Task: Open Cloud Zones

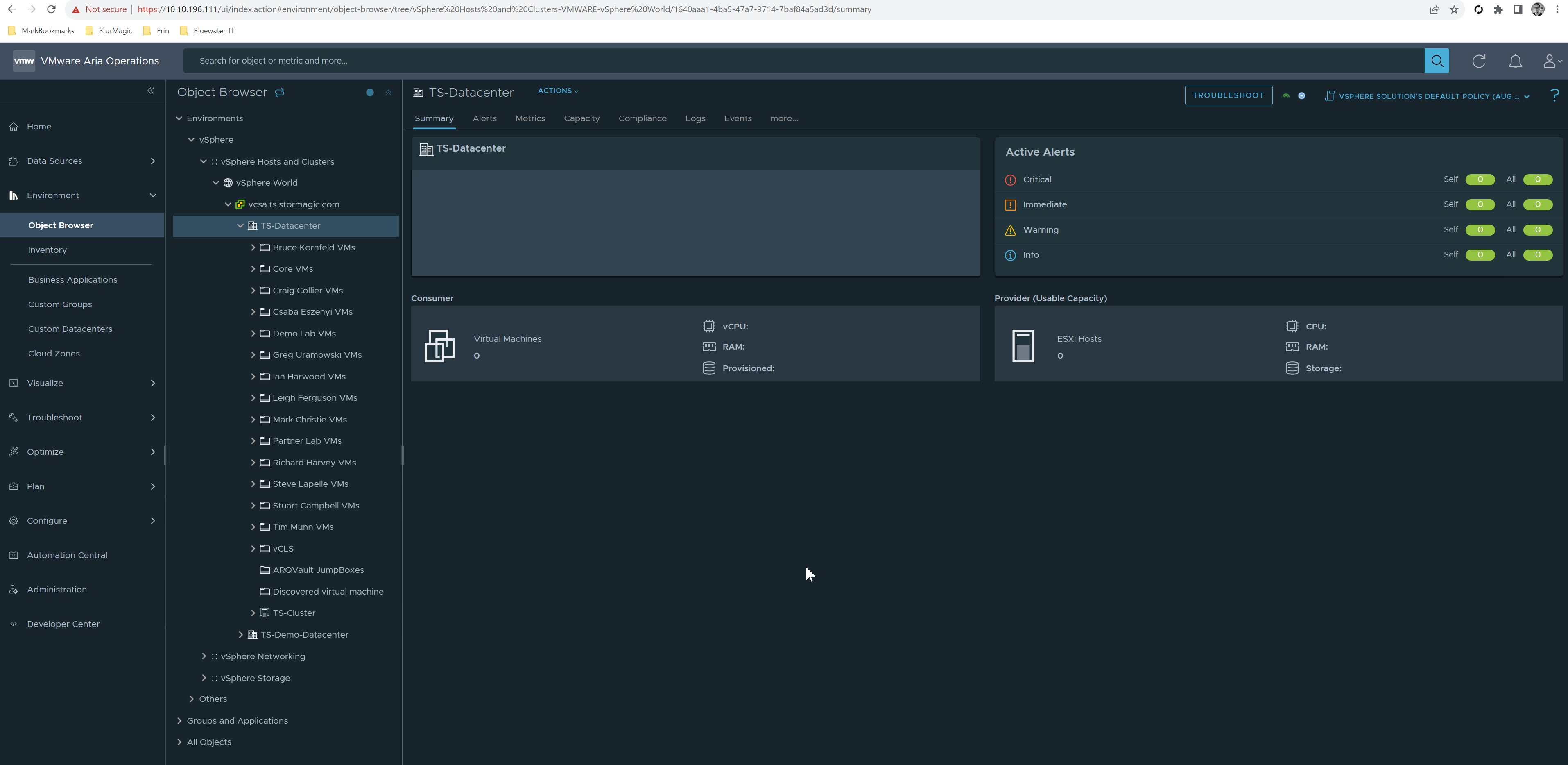Action: (x=54, y=354)
